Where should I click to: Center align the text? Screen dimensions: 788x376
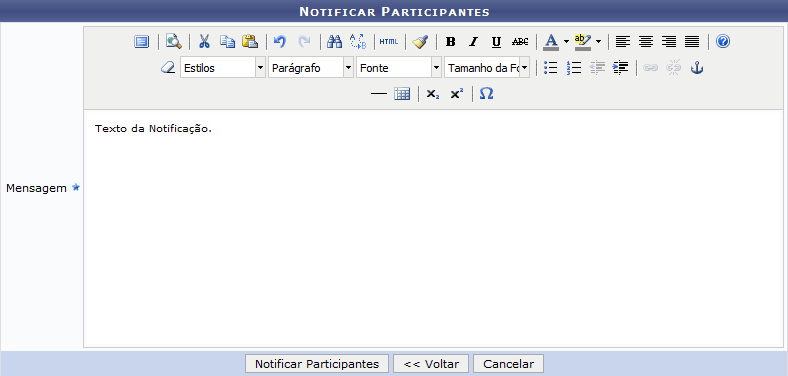tap(646, 42)
